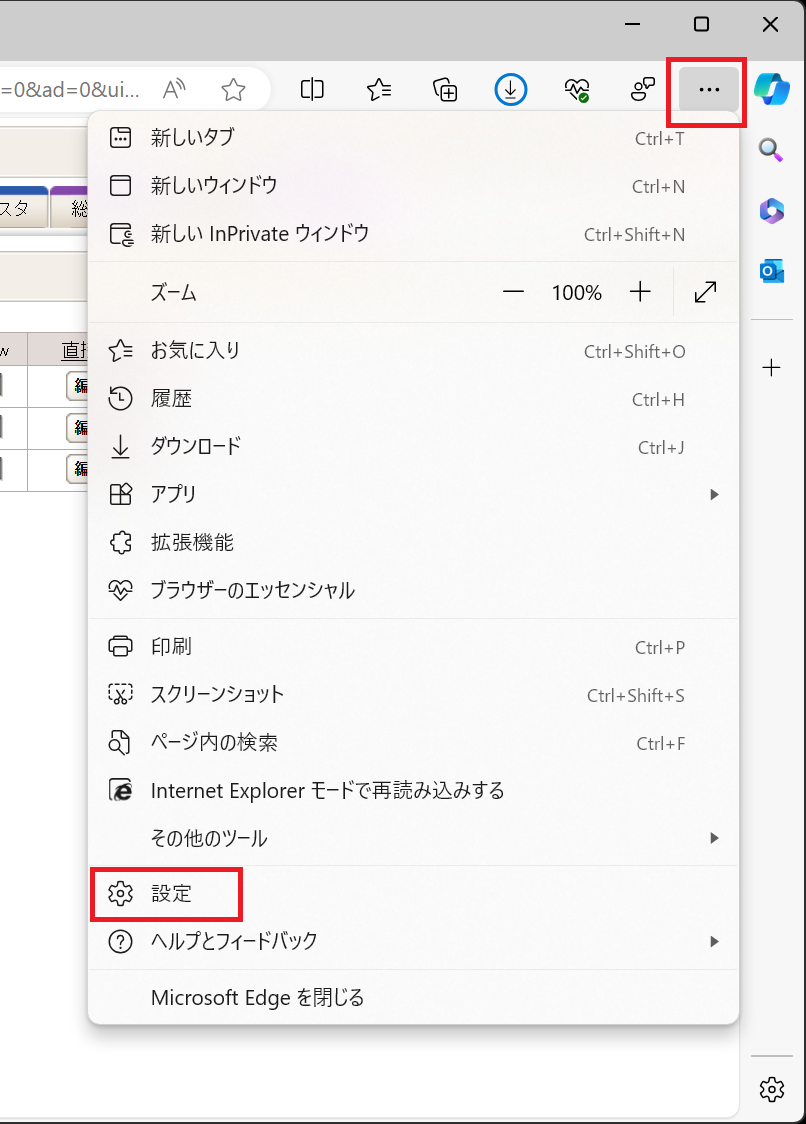Expand ヘルプとフィードバック submenu
This screenshot has height=1124, width=806.
[413, 941]
